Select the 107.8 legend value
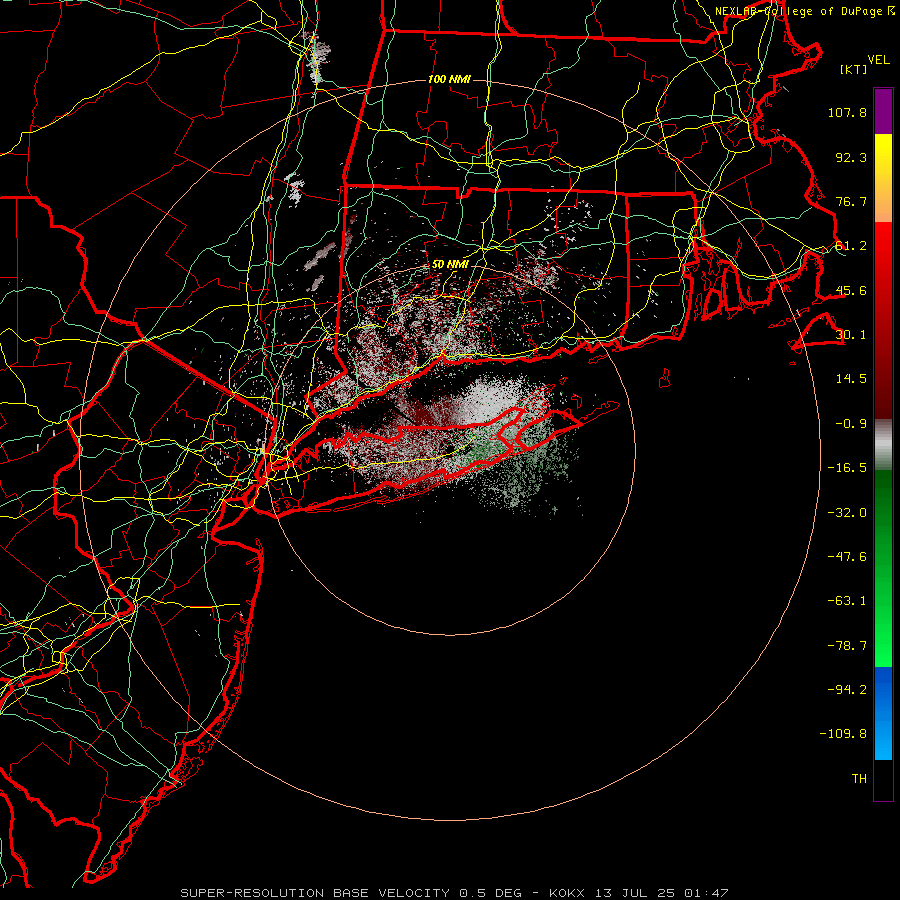This screenshot has height=900, width=900. tap(847, 112)
